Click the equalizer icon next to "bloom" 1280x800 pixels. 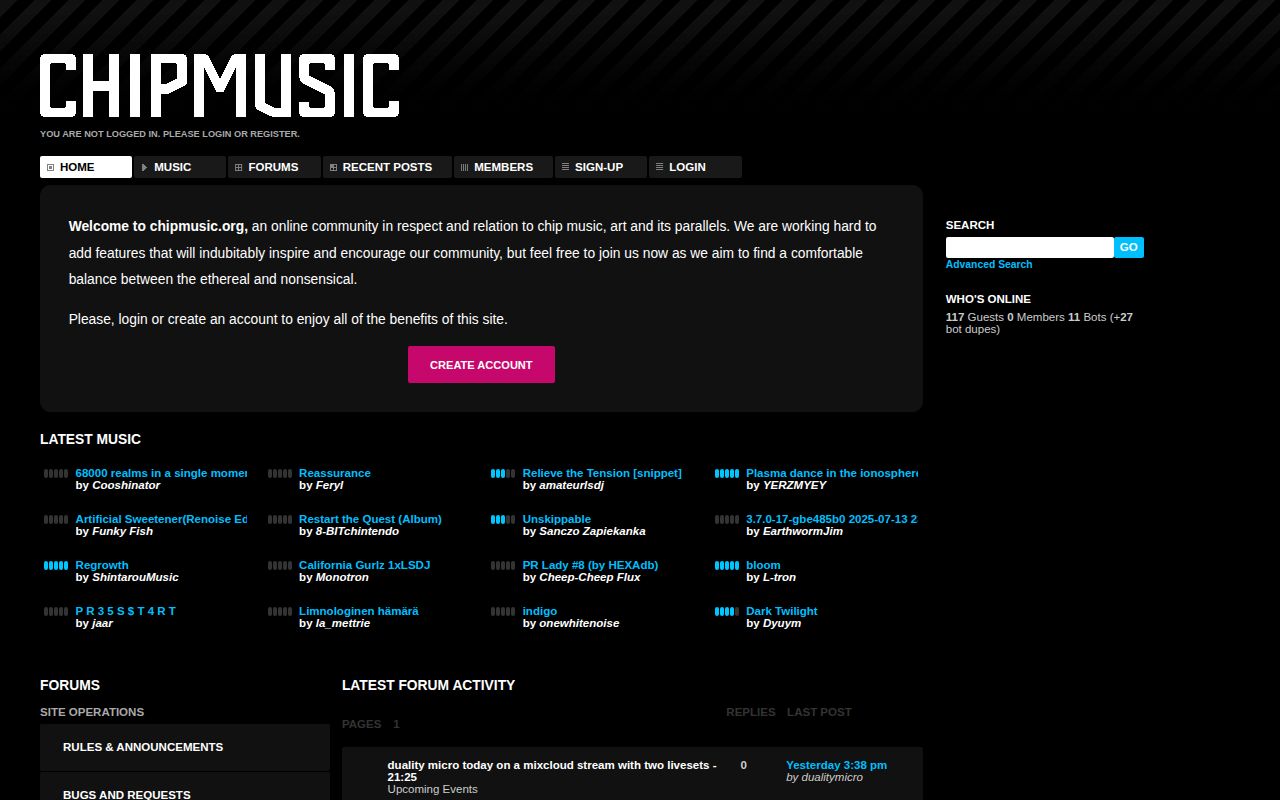click(x=726, y=566)
